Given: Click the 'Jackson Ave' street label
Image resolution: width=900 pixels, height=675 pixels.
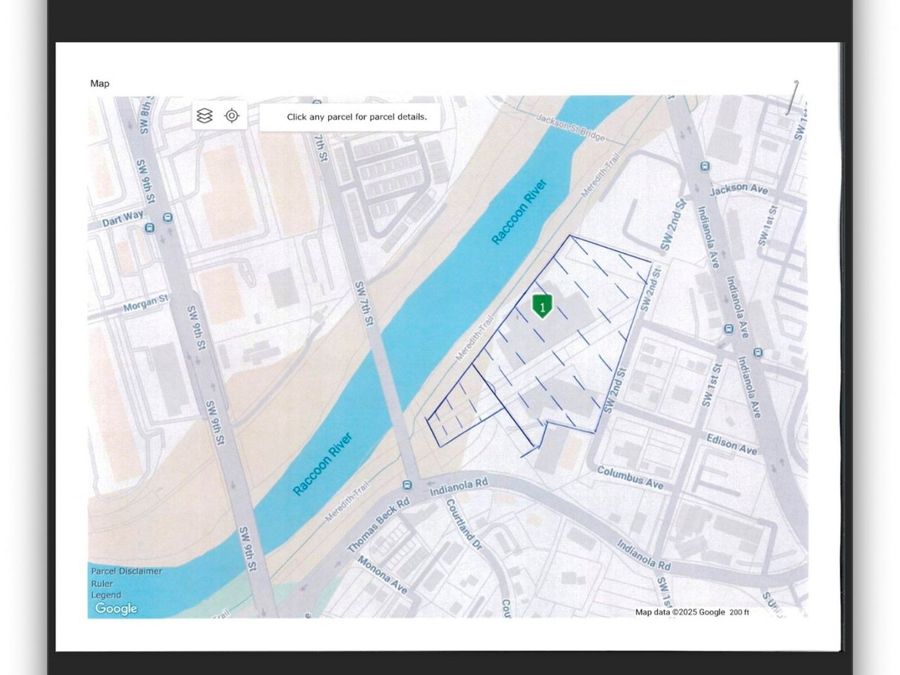Looking at the screenshot, I should point(739,189).
